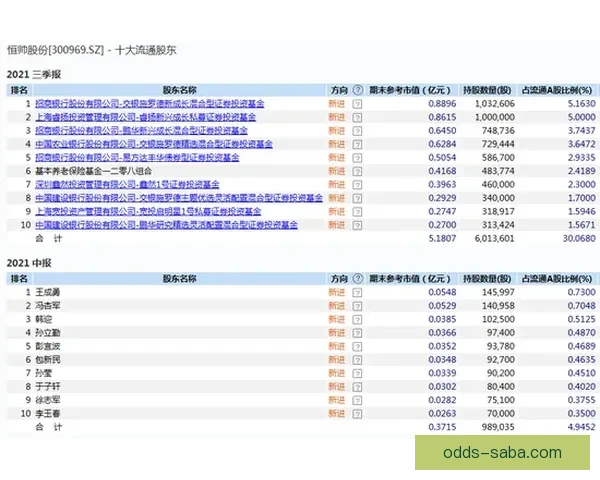This screenshot has width=600, height=480.
Task: Click the question icon in the 748,736 shares row
Action: tap(357, 131)
